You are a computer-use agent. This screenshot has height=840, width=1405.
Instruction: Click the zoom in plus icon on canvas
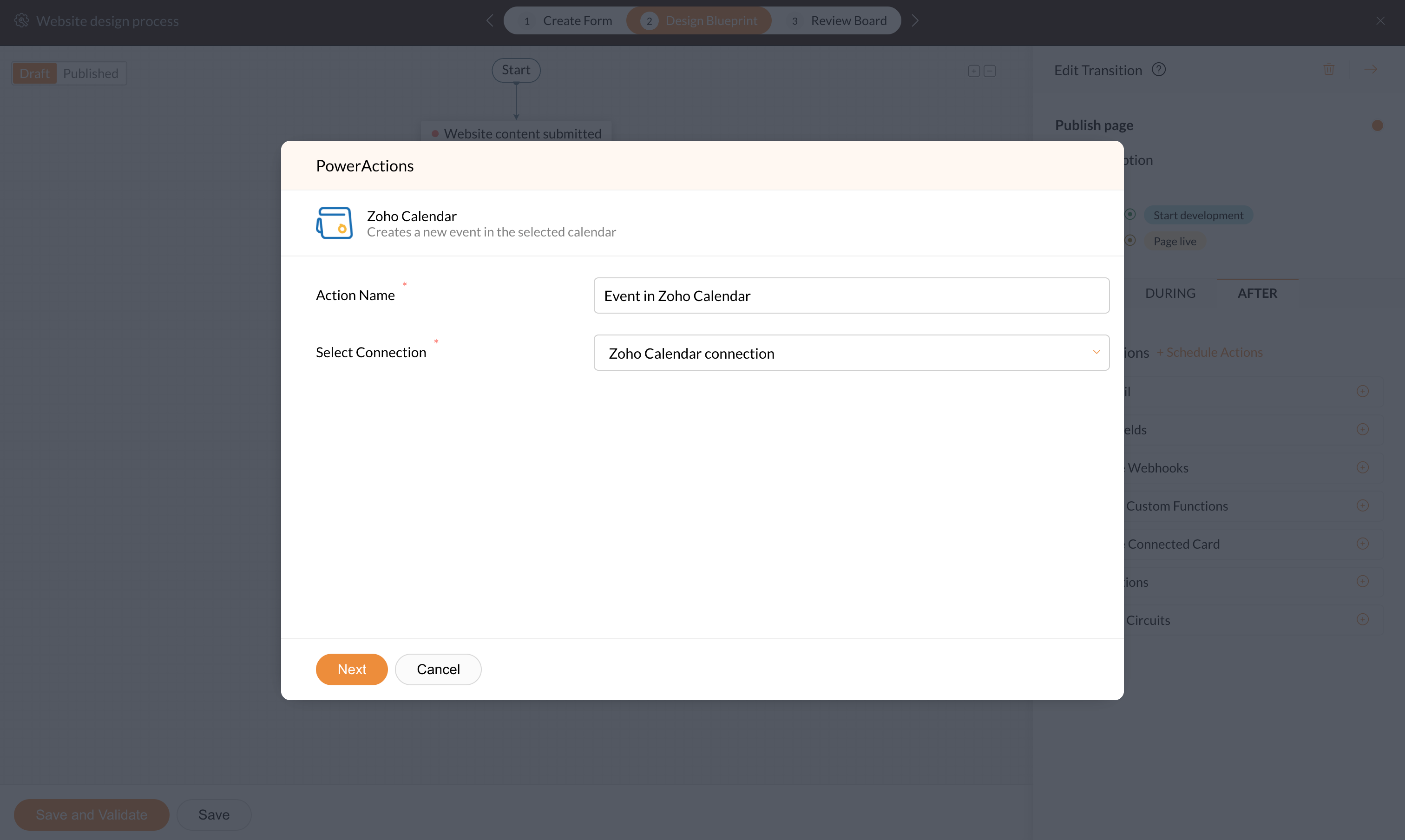pyautogui.click(x=974, y=72)
